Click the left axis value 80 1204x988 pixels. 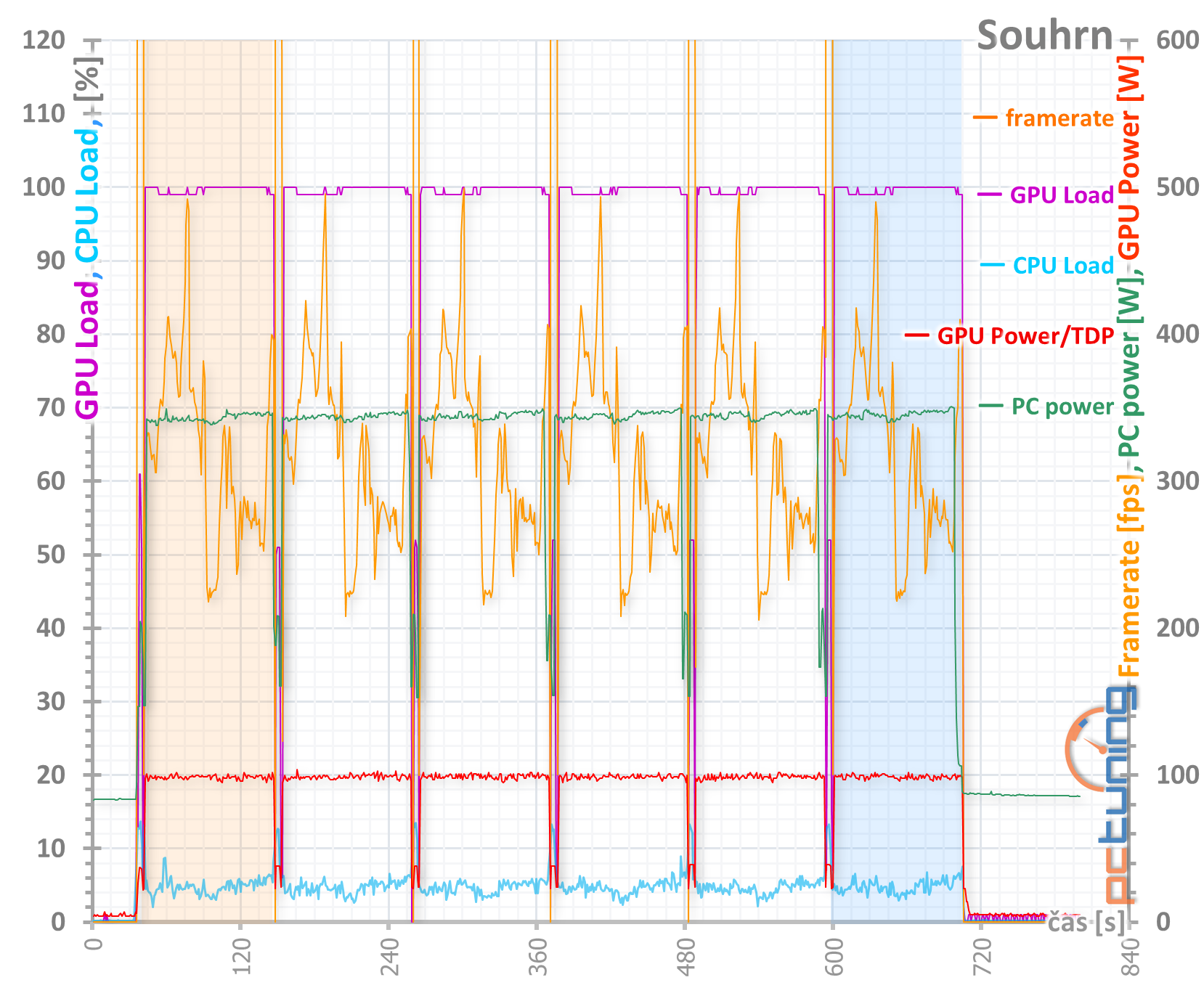click(x=51, y=334)
